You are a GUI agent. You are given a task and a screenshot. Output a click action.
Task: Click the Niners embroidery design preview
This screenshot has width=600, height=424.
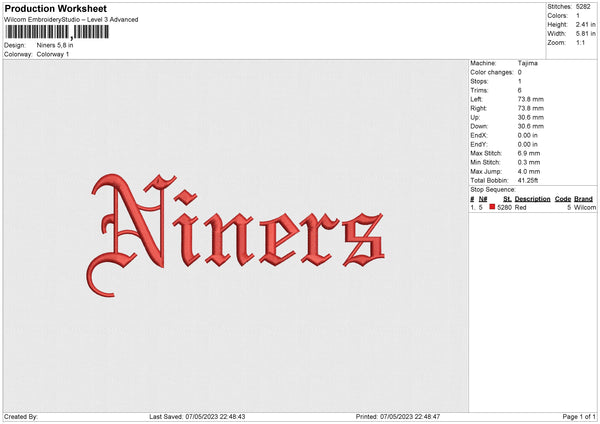(x=235, y=235)
